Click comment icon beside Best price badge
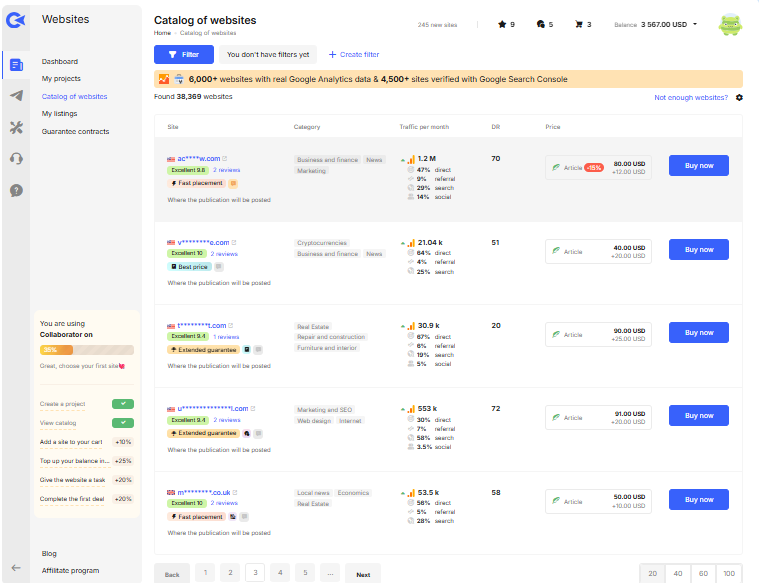 click(219, 267)
